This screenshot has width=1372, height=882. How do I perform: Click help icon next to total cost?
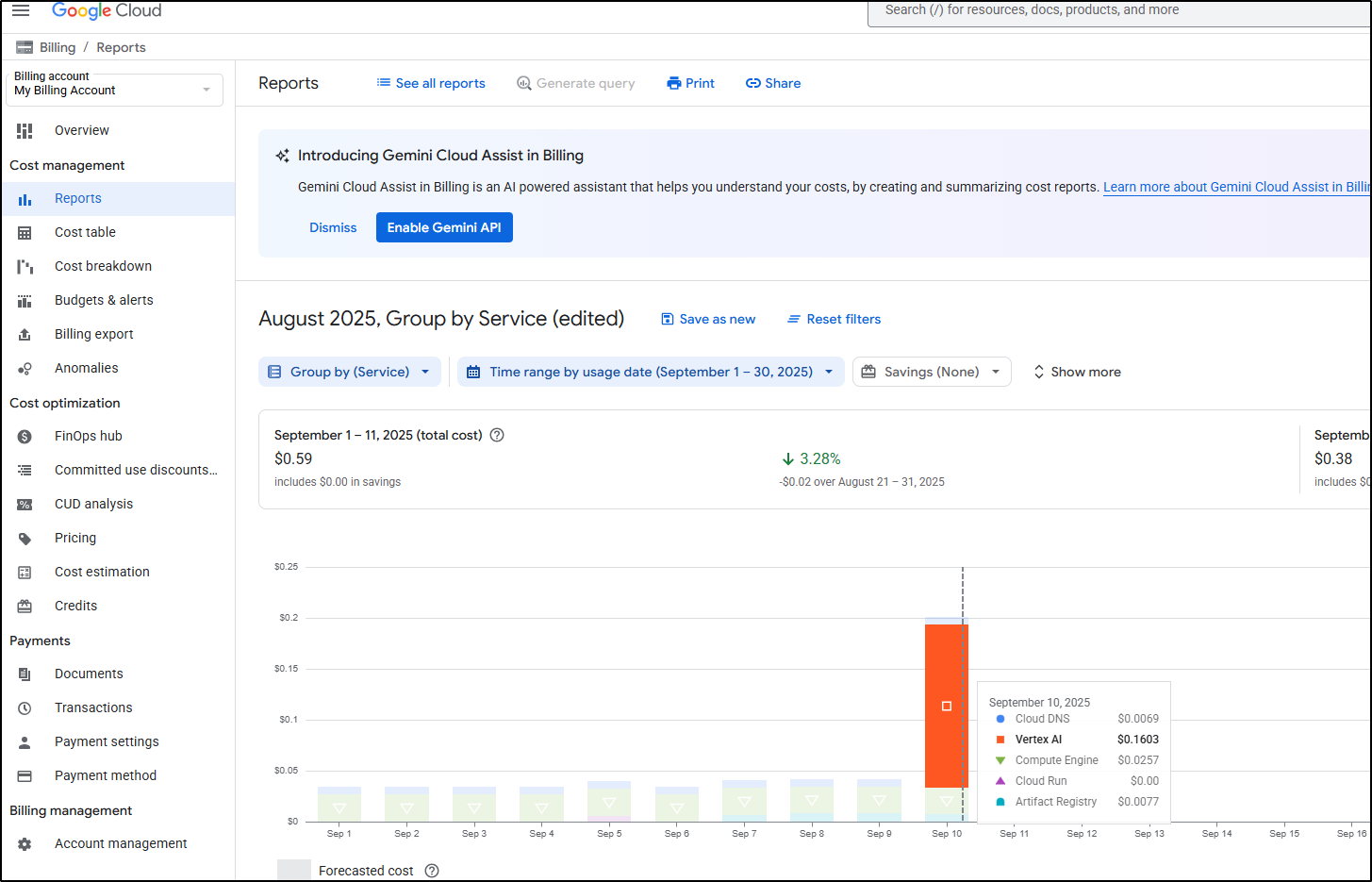tap(497, 435)
